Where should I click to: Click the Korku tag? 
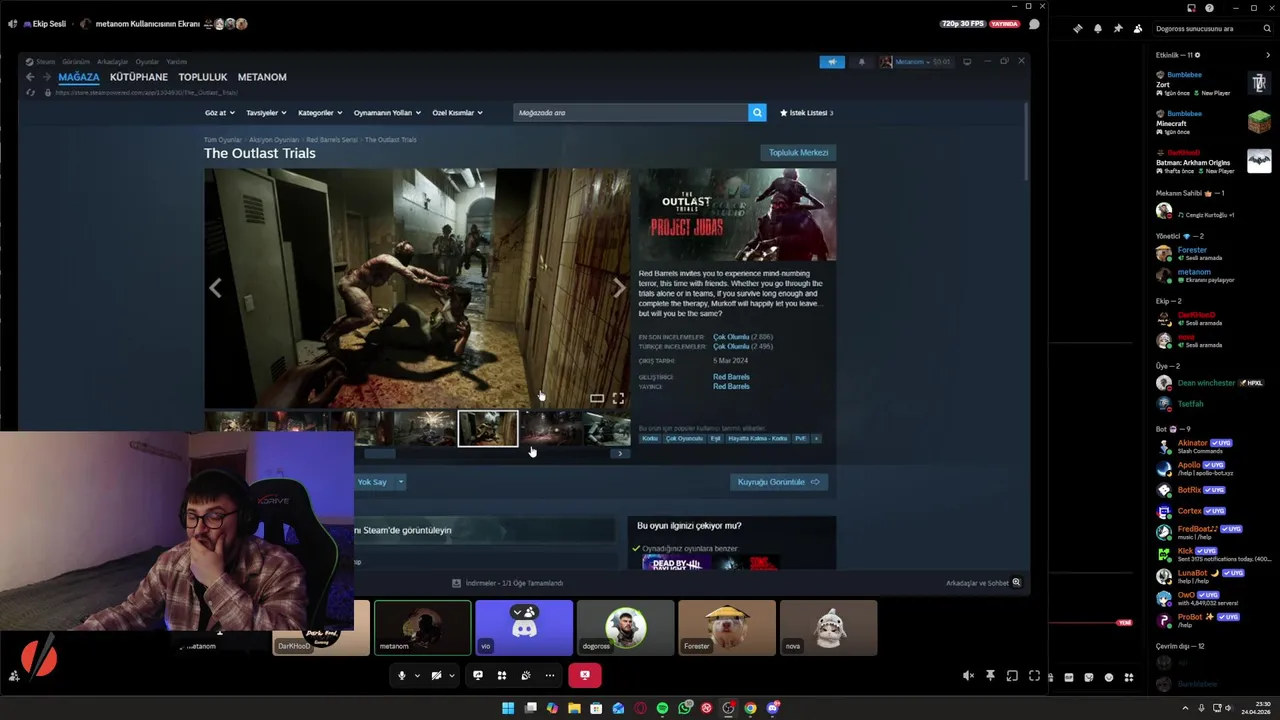tap(650, 438)
